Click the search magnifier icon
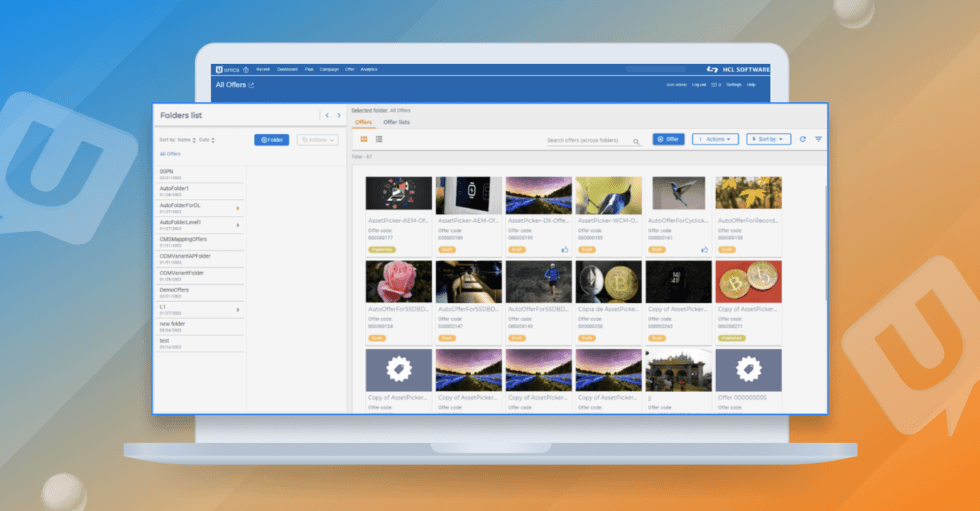The height and width of the screenshot is (511, 980). (x=636, y=142)
